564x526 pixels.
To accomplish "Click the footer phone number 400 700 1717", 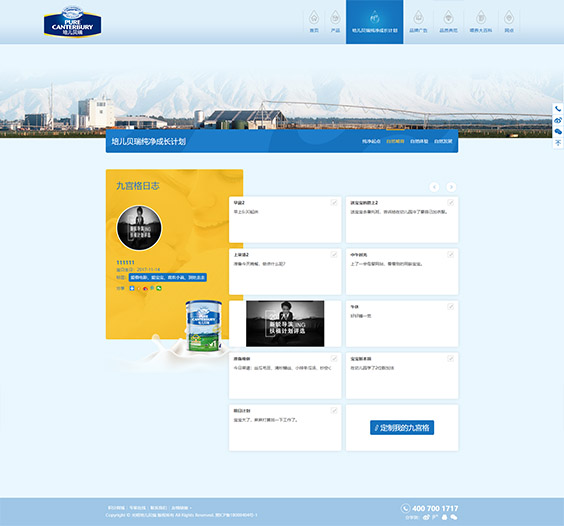I will tap(435, 508).
